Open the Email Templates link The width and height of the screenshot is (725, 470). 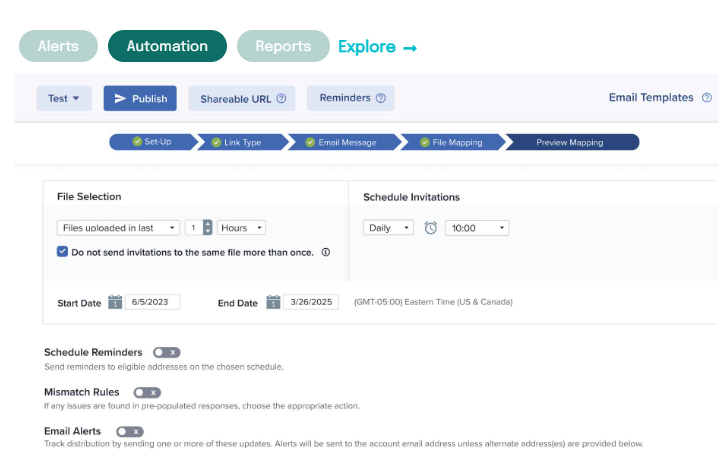[651, 98]
